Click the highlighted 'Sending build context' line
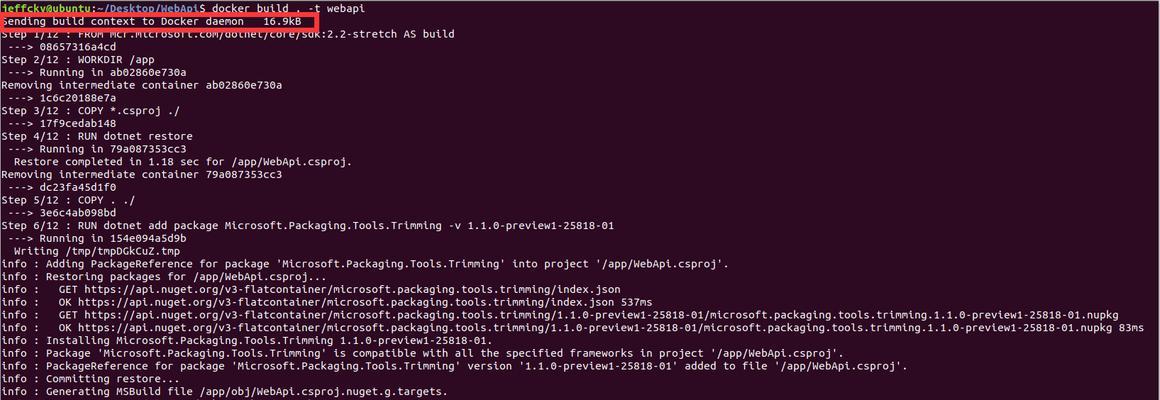1160x400 pixels. (152, 22)
